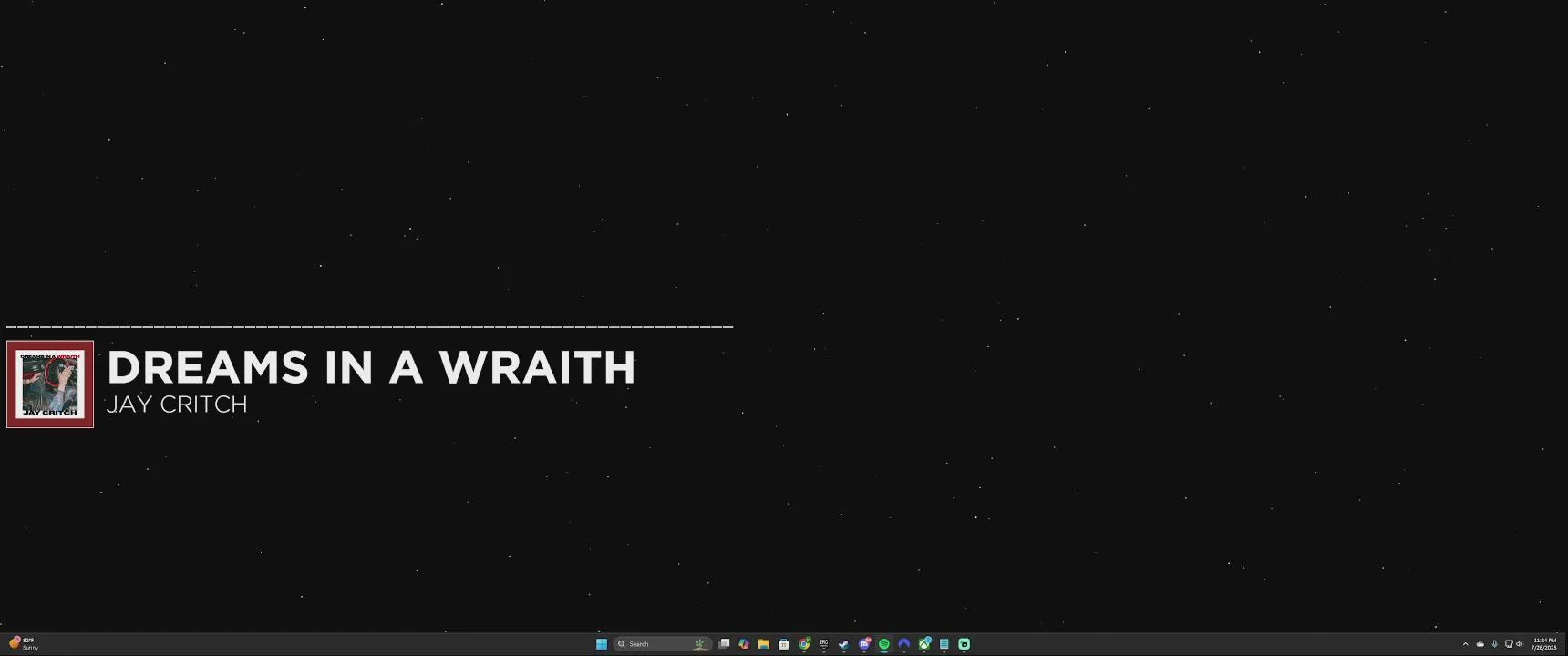This screenshot has height=656, width=1568.
Task: Open Discord from the taskbar
Action: coord(864,644)
